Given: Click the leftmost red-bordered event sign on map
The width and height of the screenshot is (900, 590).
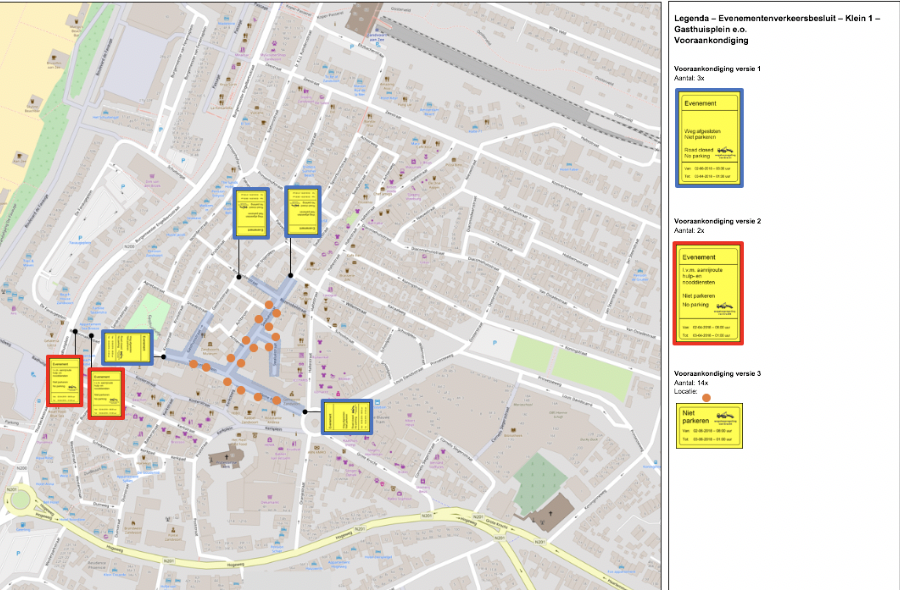Looking at the screenshot, I should [62, 381].
